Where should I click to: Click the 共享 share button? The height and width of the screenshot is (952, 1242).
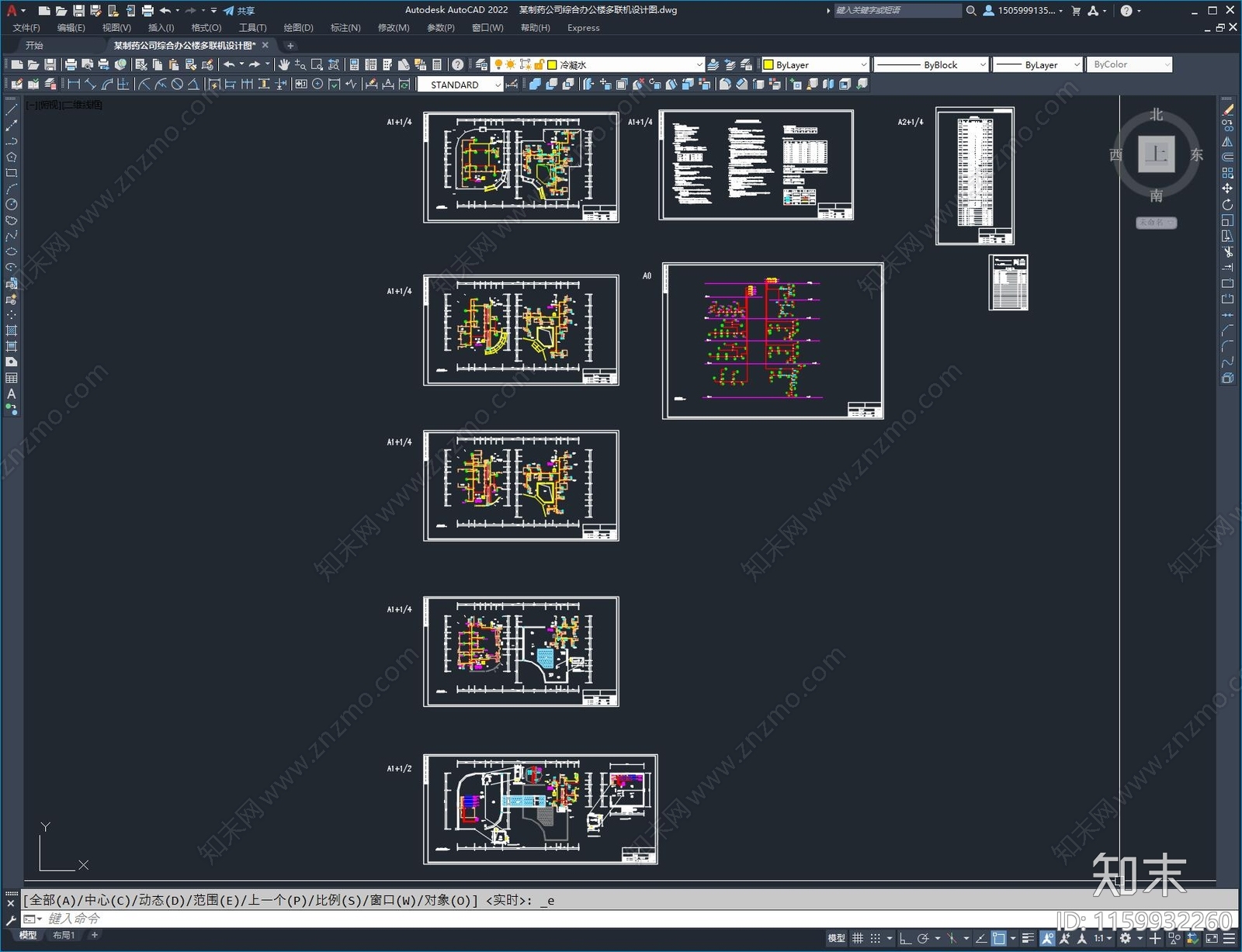click(239, 11)
